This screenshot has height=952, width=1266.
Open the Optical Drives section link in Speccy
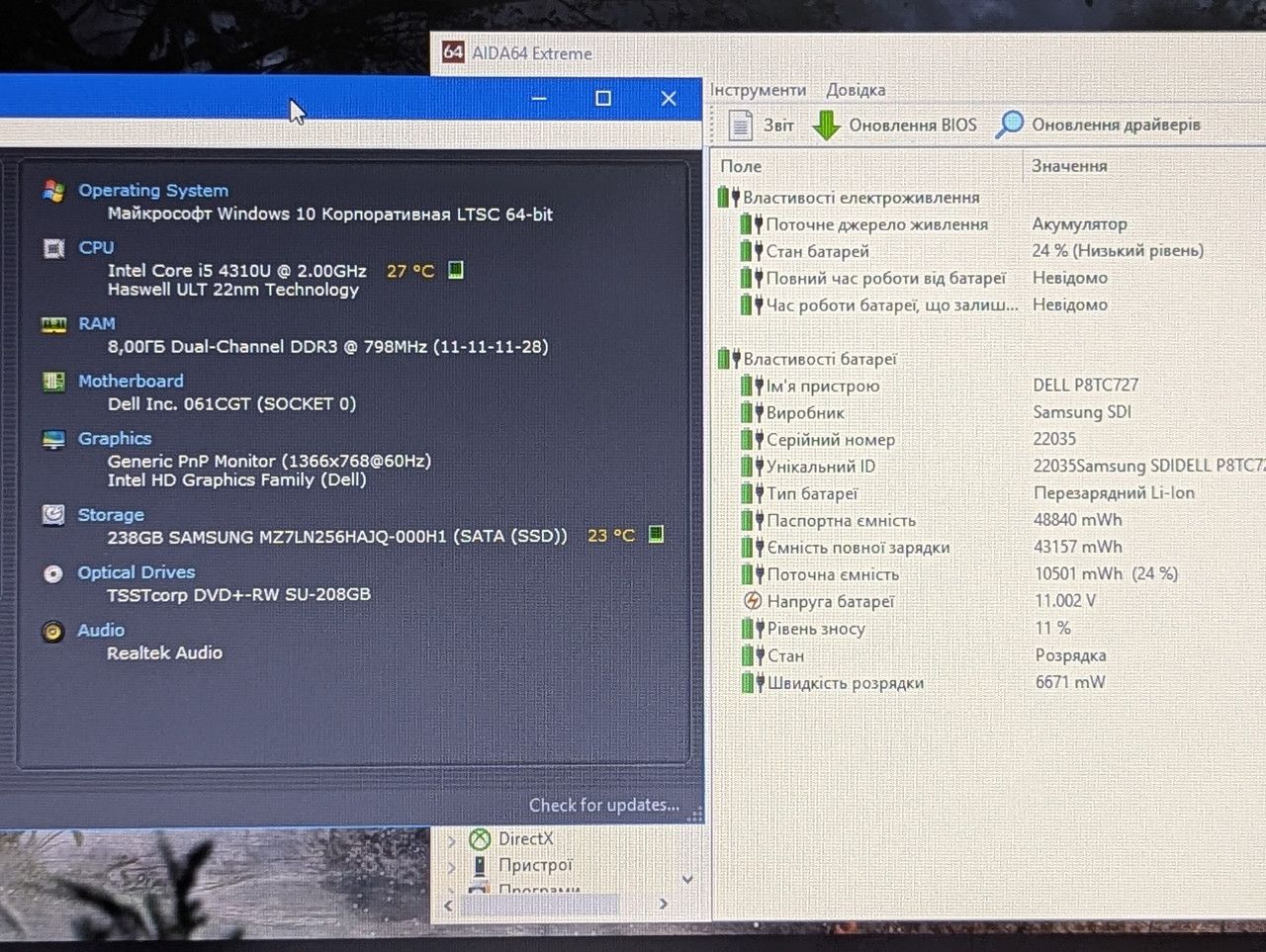point(136,573)
